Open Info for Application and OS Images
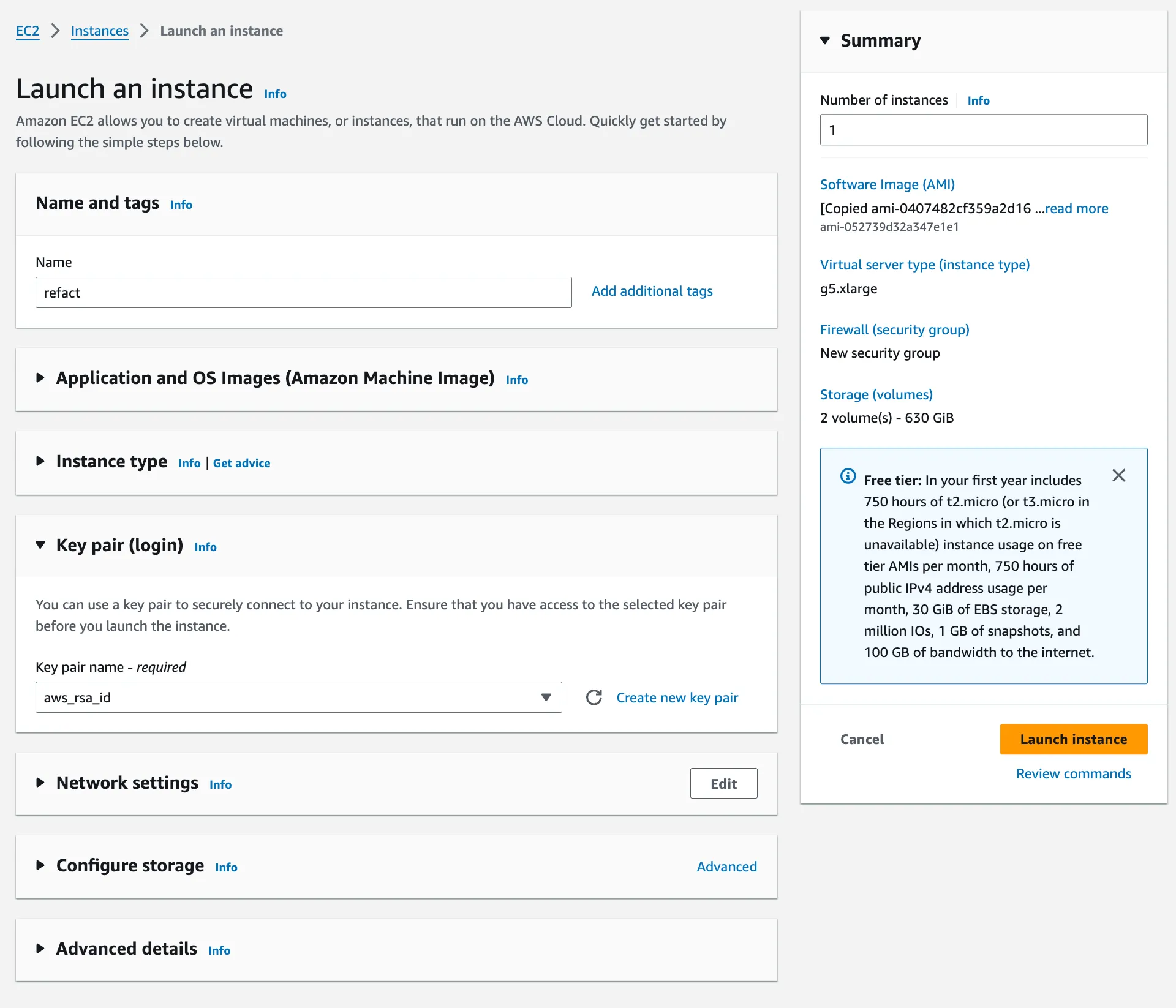This screenshot has height=1008, width=1176. (x=517, y=380)
